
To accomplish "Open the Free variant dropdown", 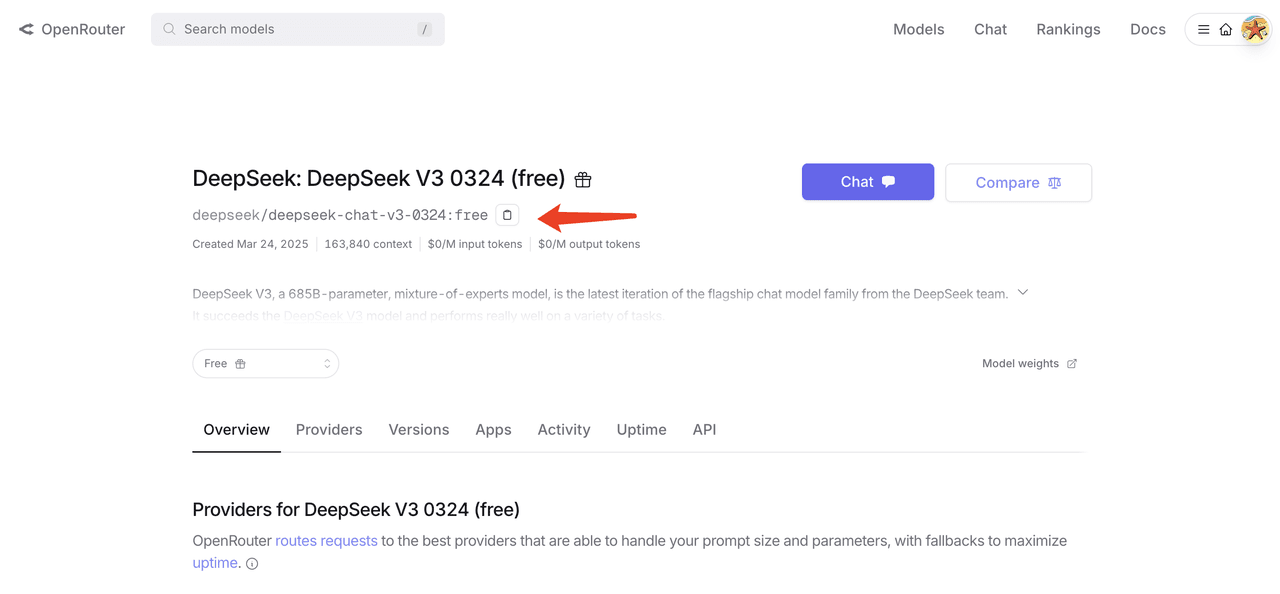I will [x=266, y=363].
